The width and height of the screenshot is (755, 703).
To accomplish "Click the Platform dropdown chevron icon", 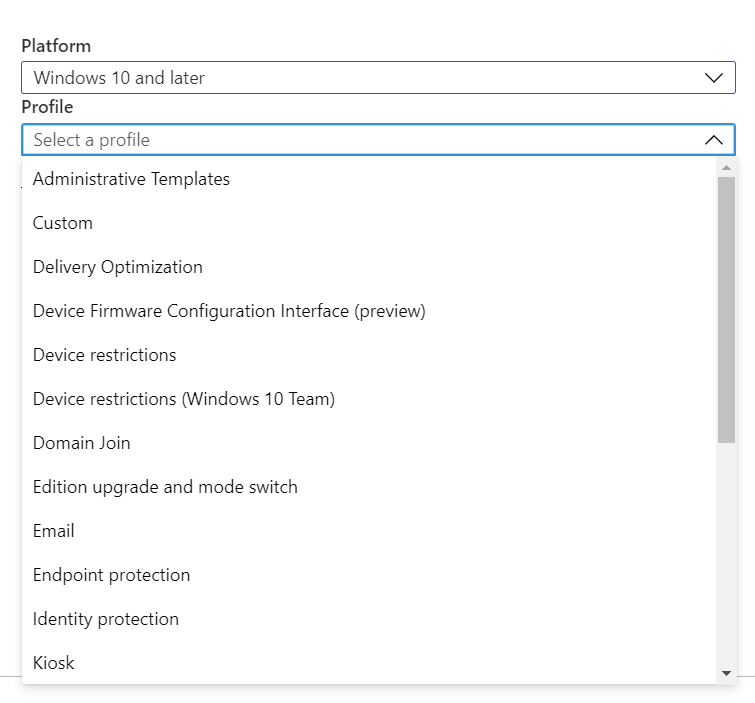I will (713, 77).
